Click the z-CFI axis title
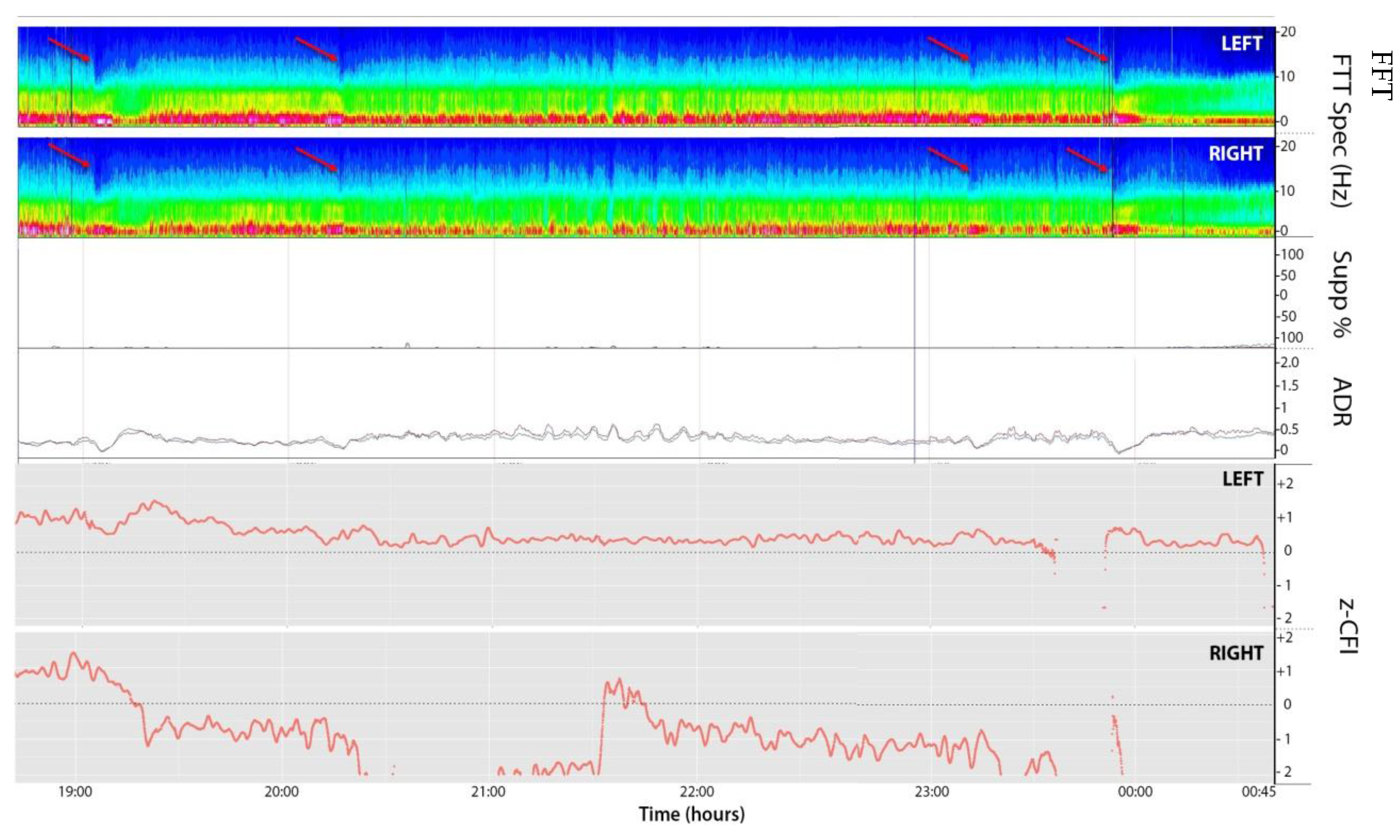Screen dimensions: 1400x840 (1349, 626)
